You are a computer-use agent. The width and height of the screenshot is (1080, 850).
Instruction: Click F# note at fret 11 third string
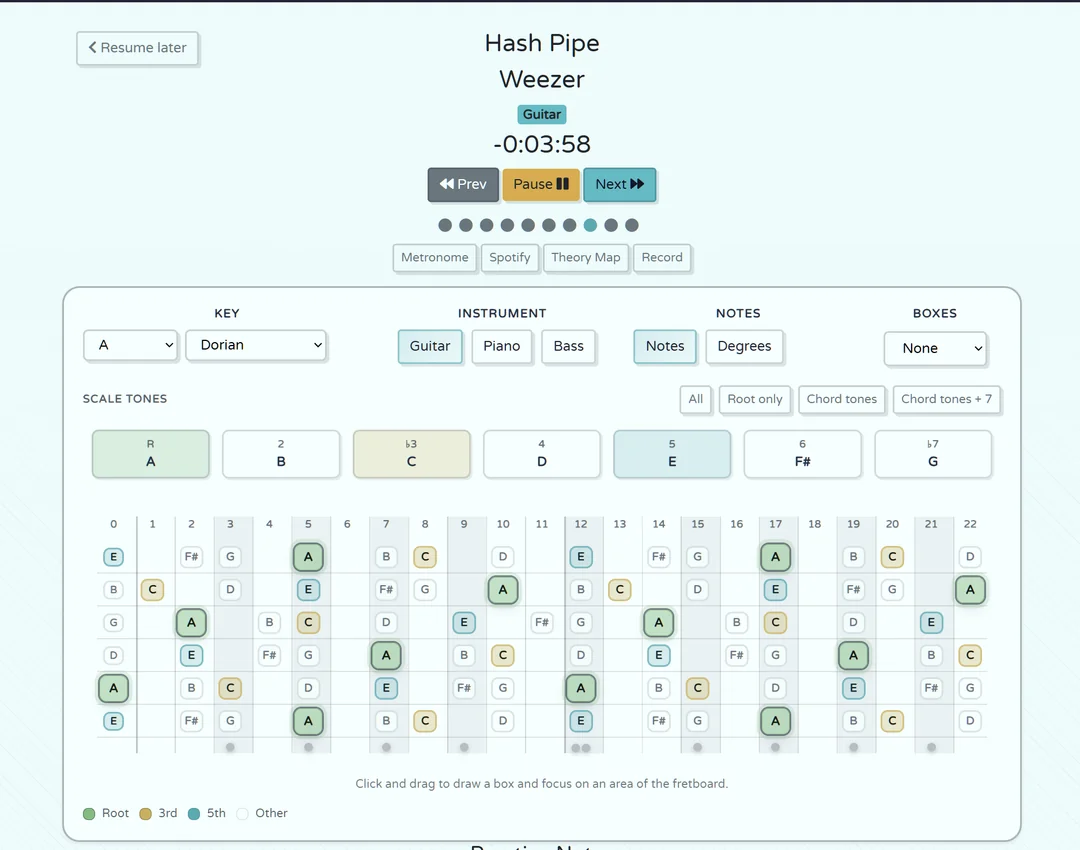[542, 623]
